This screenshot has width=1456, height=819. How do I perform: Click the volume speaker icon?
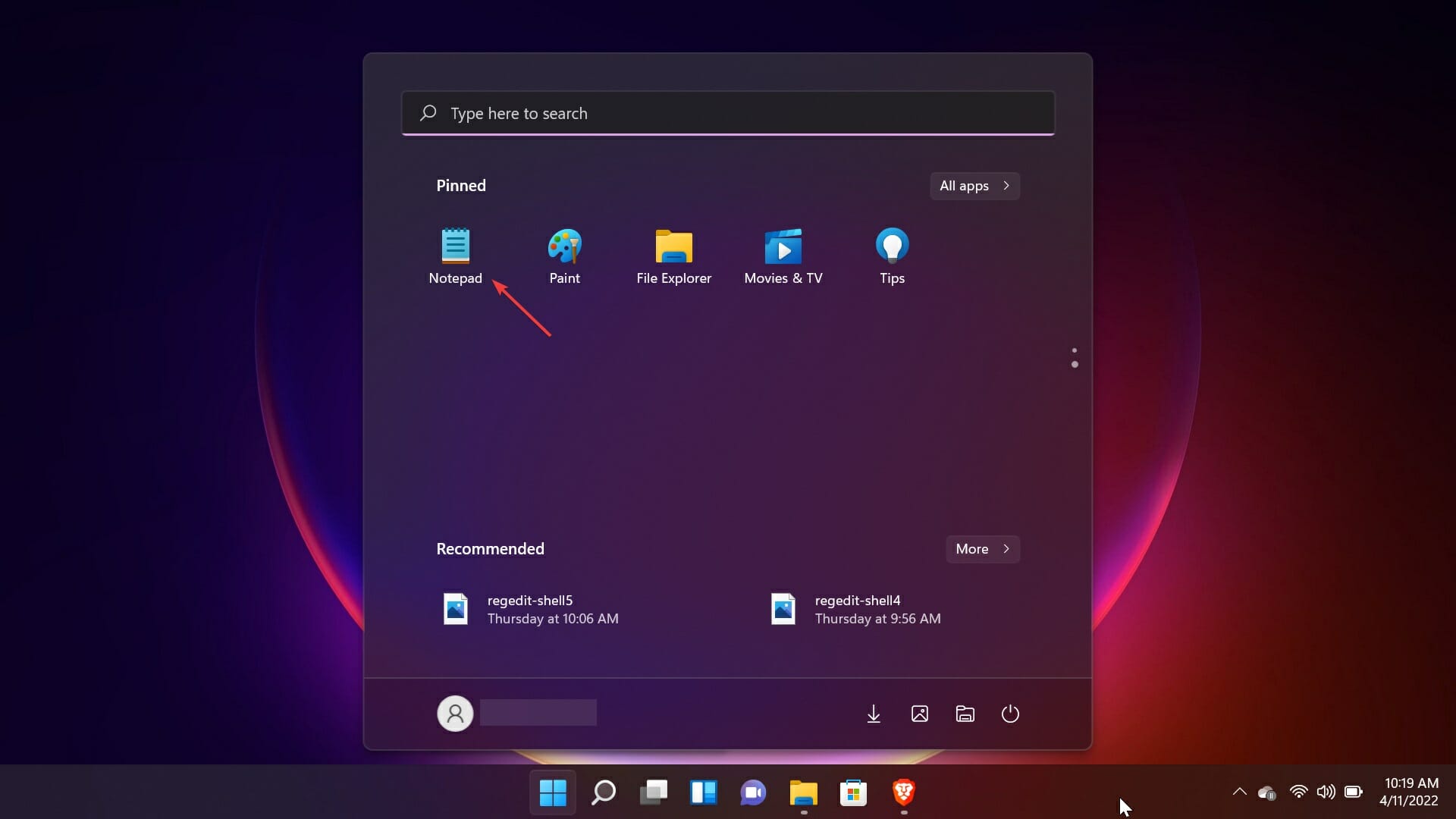(x=1326, y=792)
